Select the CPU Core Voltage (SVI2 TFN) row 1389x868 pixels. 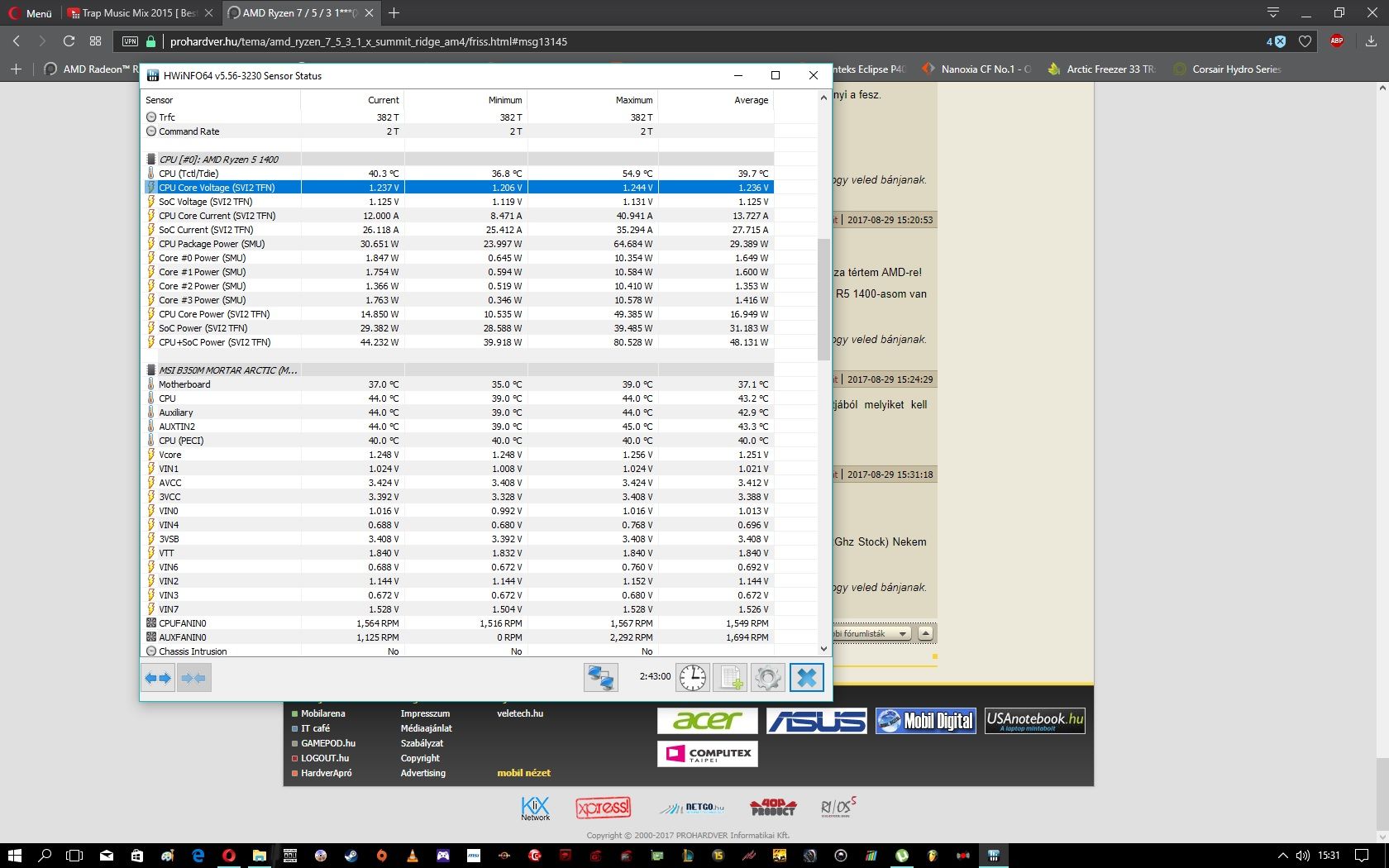(x=459, y=188)
